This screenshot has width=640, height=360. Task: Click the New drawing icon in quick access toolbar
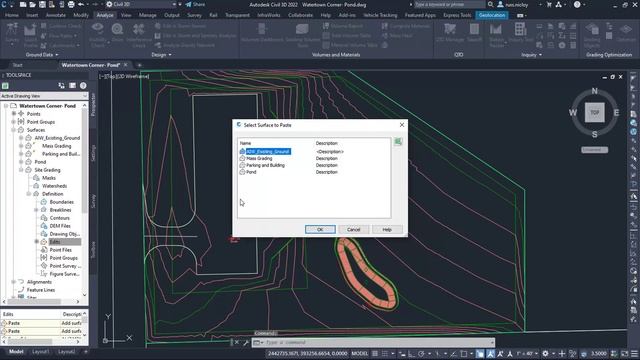click(23, 4)
